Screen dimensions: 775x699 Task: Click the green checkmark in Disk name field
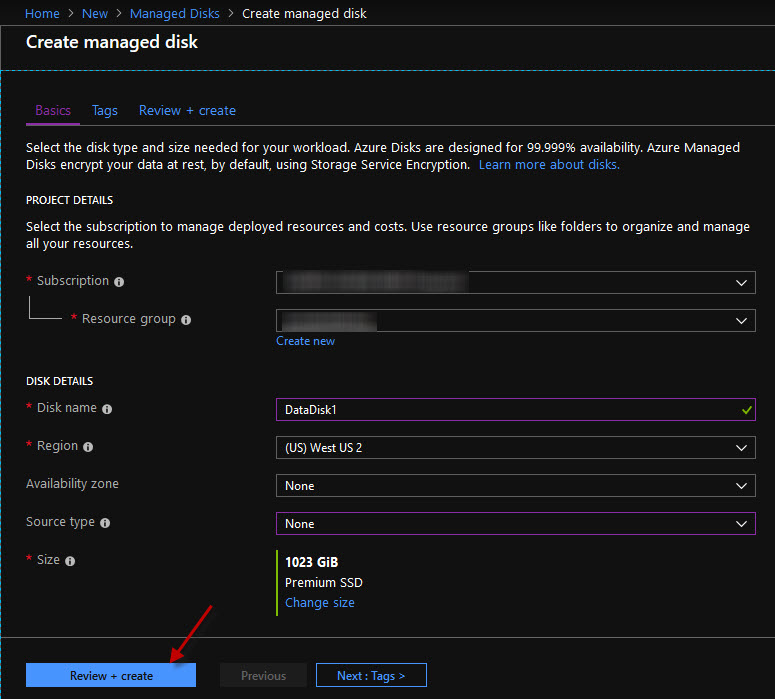746,410
